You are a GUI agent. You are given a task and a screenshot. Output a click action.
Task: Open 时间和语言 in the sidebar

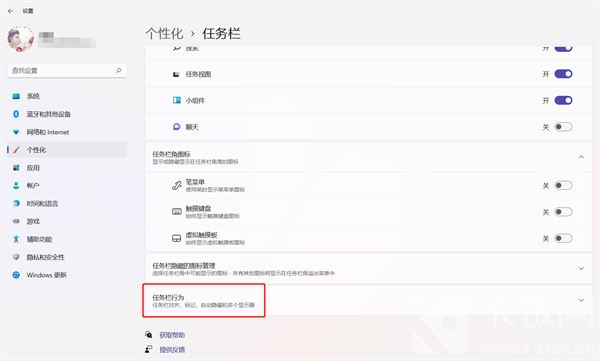[x=67, y=204]
